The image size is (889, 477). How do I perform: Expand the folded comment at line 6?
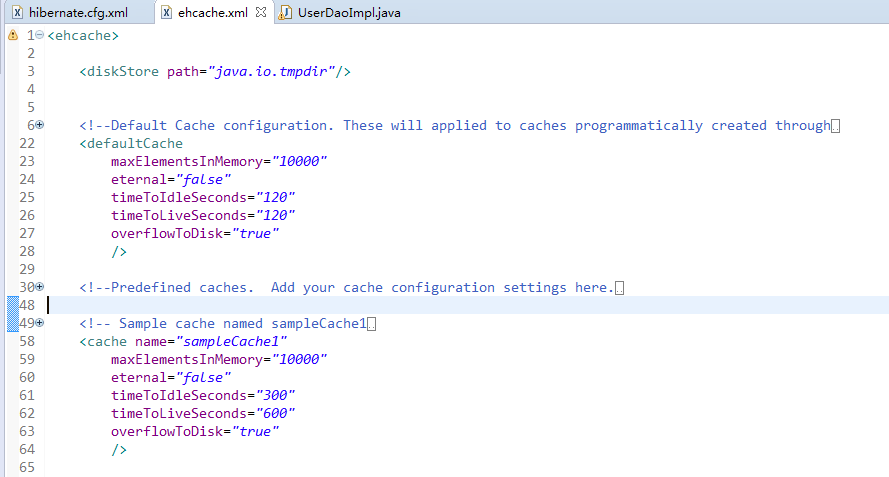tap(40, 125)
